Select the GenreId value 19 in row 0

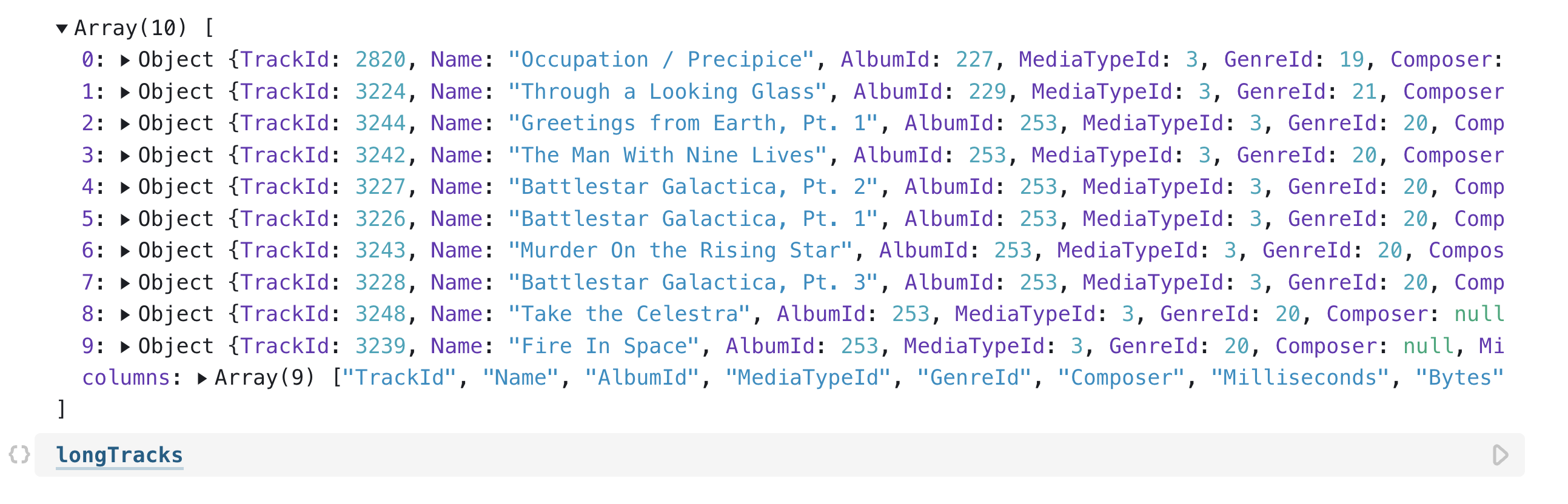click(1353, 59)
